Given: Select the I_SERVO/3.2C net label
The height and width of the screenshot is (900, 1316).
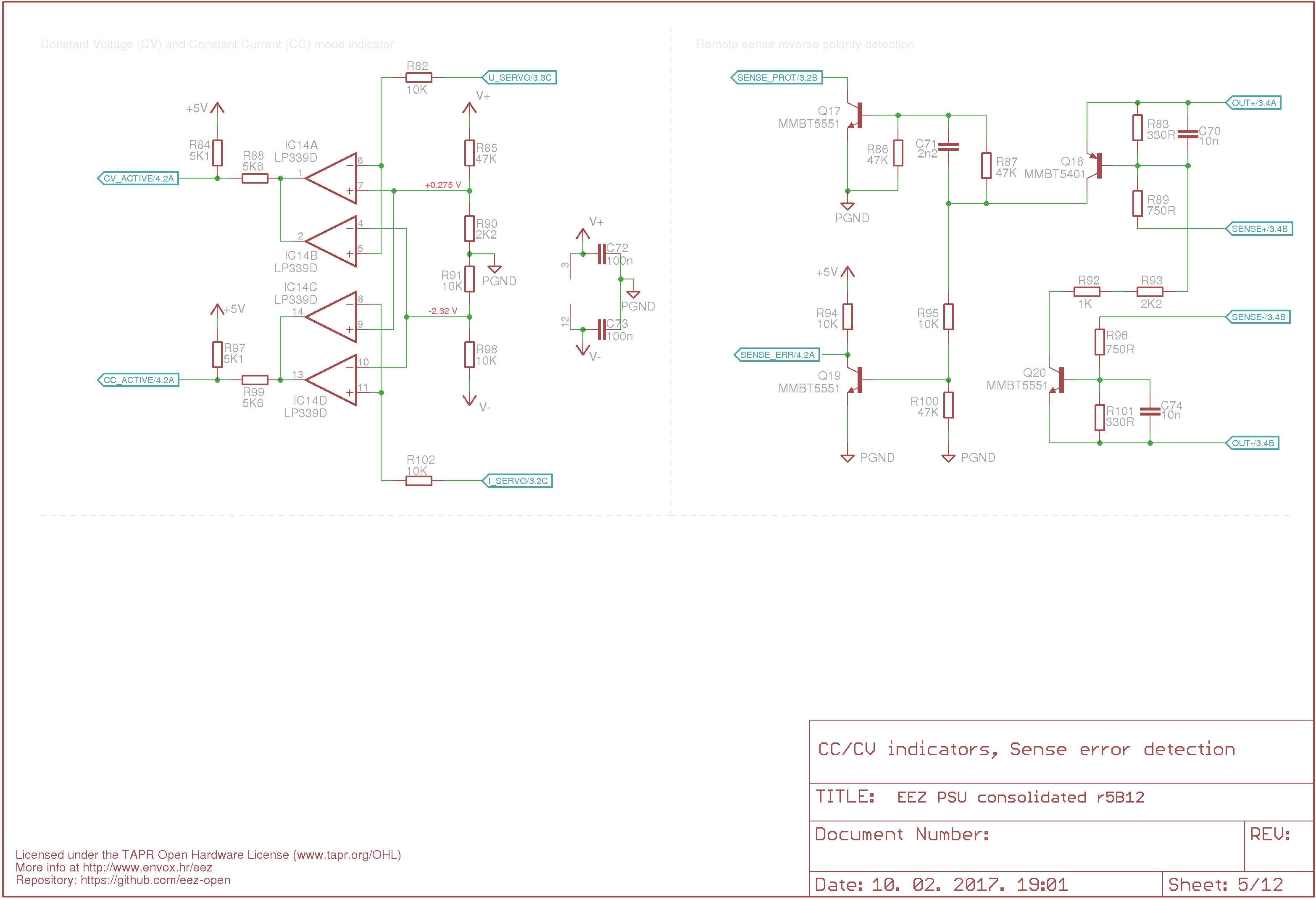Looking at the screenshot, I should tap(518, 481).
